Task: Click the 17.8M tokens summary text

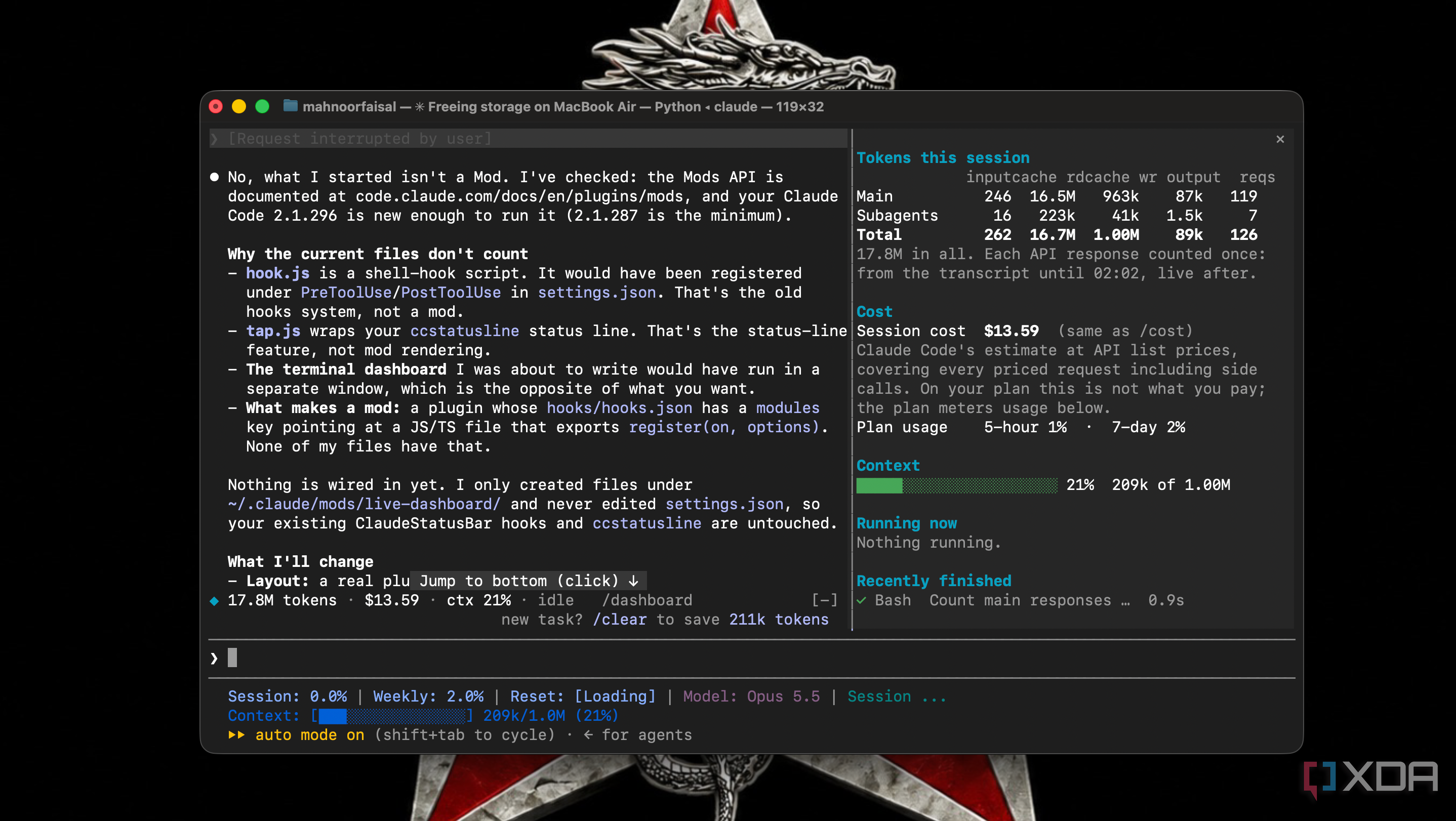Action: click(x=282, y=601)
